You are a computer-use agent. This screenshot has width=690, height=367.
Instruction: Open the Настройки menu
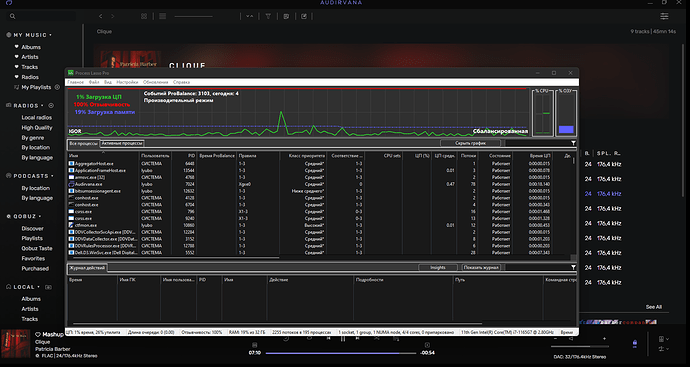click(127, 82)
